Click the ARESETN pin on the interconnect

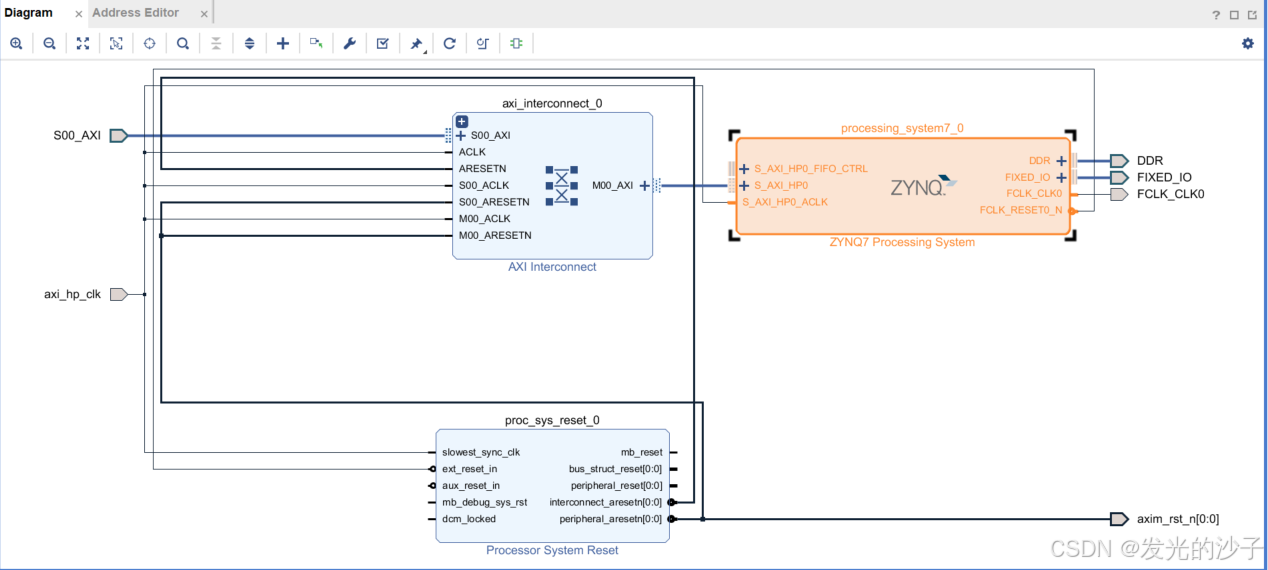pyautogui.click(x=482, y=169)
